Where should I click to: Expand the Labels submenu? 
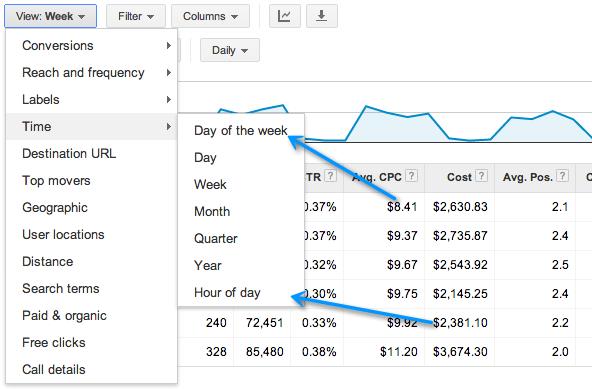pos(91,100)
